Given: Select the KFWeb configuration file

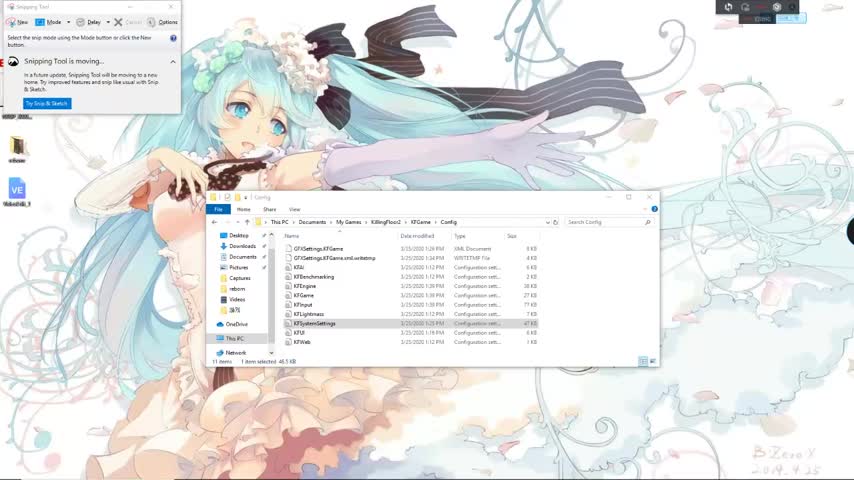Looking at the screenshot, I should click(411, 342).
